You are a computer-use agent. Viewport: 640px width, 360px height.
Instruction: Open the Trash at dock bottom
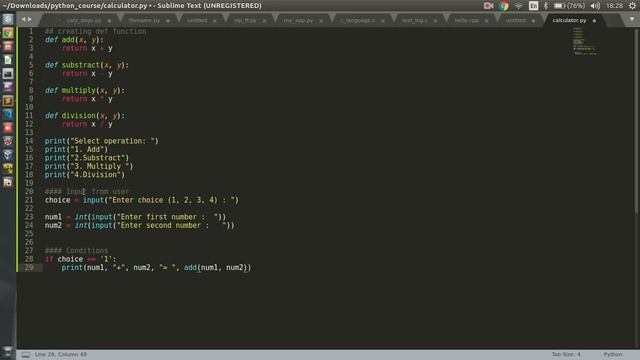coord(8,352)
